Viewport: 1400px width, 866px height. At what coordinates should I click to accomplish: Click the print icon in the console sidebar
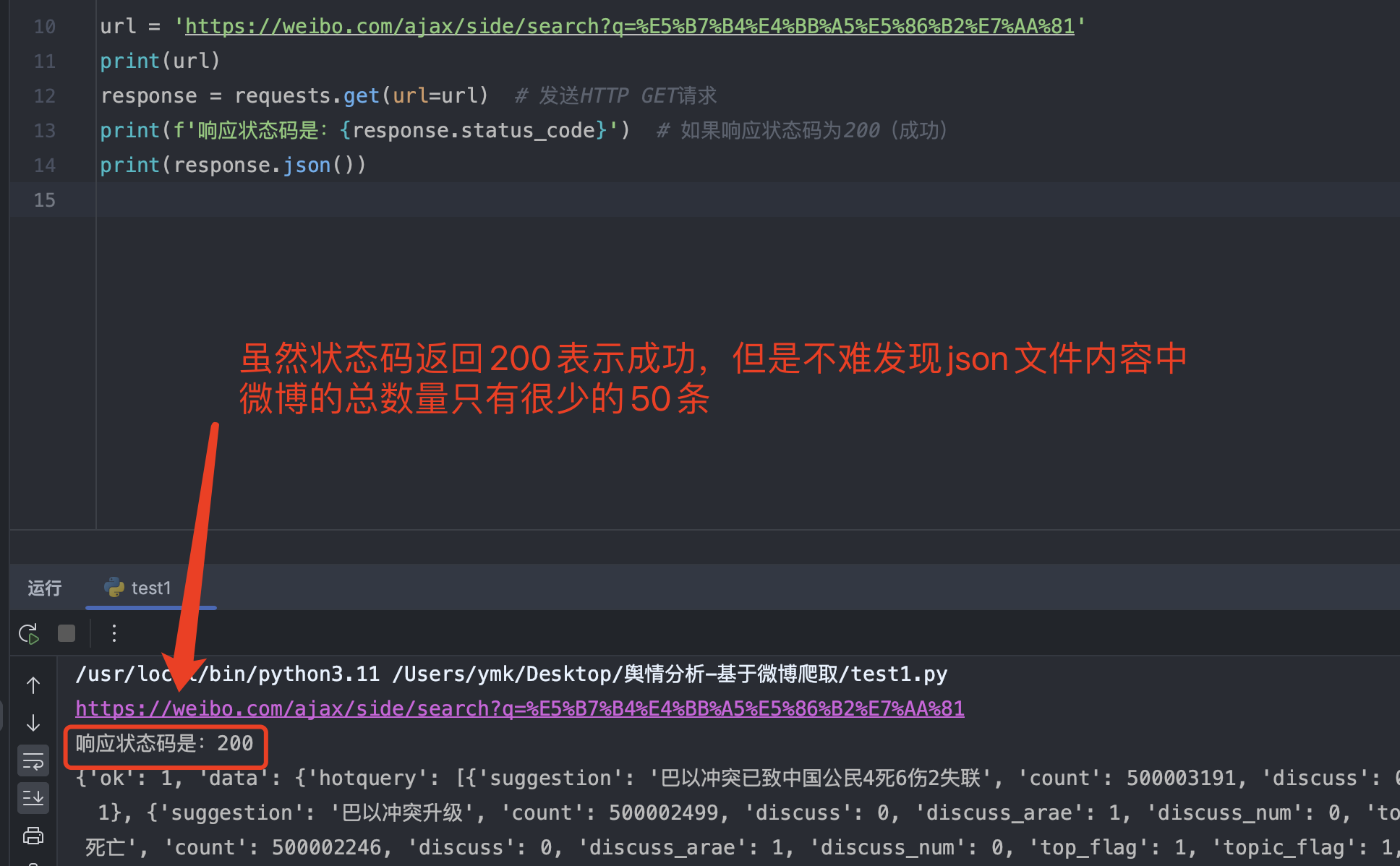[33, 836]
